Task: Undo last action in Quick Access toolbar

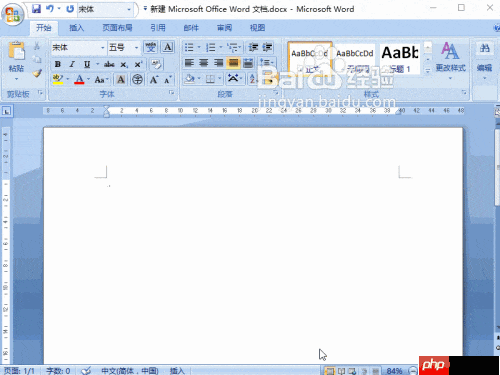Action: click(x=50, y=9)
